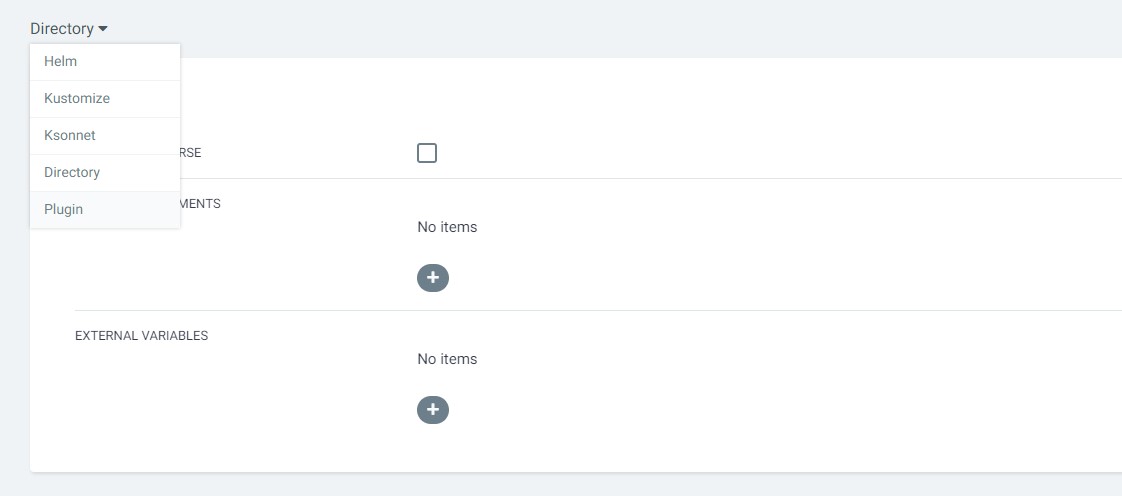1122x496 pixels.
Task: Enable the directory recurse checkbox
Action: (427, 153)
